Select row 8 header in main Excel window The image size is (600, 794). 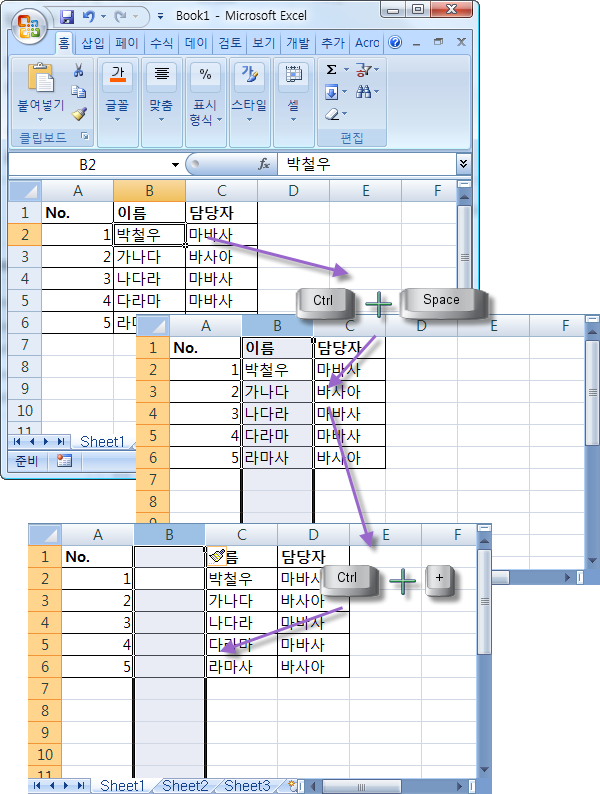(25, 367)
